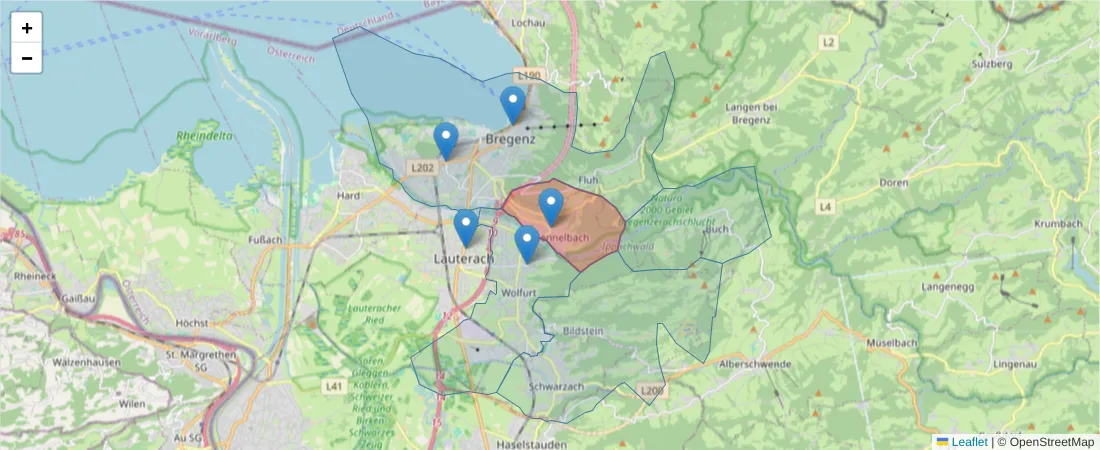
Task: Click the Bildstein label
Action: pos(582,330)
